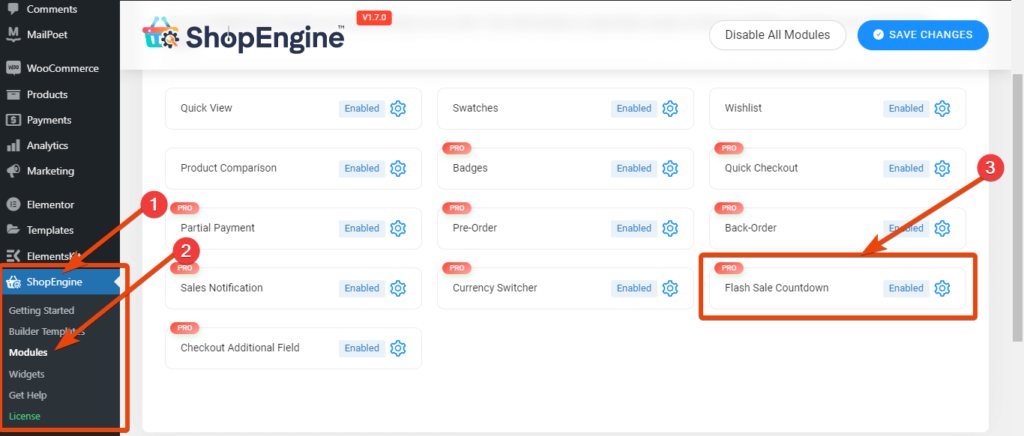Screen dimensions: 1024x436
Task: Open Sales Notification settings gear
Action: point(398,288)
